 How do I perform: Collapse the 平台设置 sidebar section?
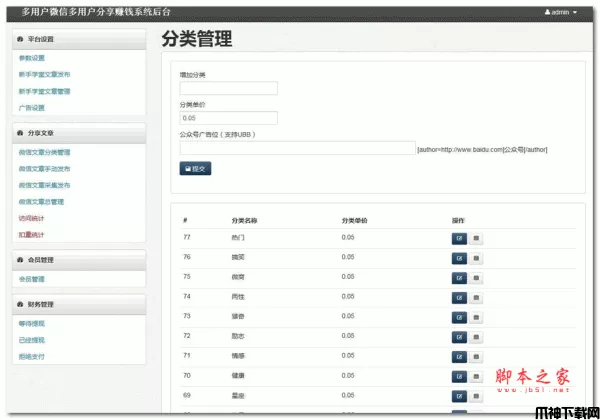coord(40,39)
